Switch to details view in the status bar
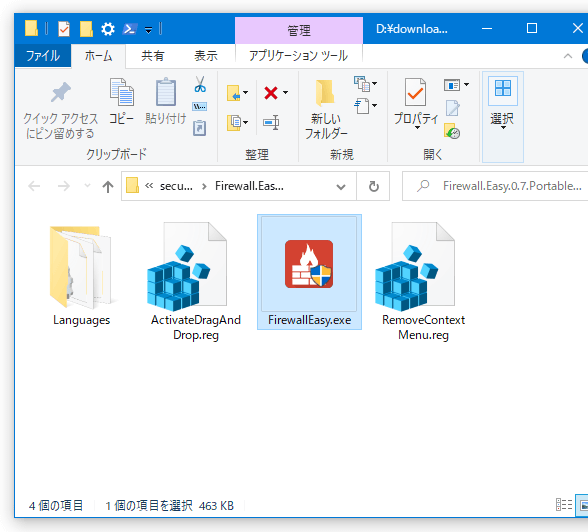The width and height of the screenshot is (588, 532). coord(563,505)
